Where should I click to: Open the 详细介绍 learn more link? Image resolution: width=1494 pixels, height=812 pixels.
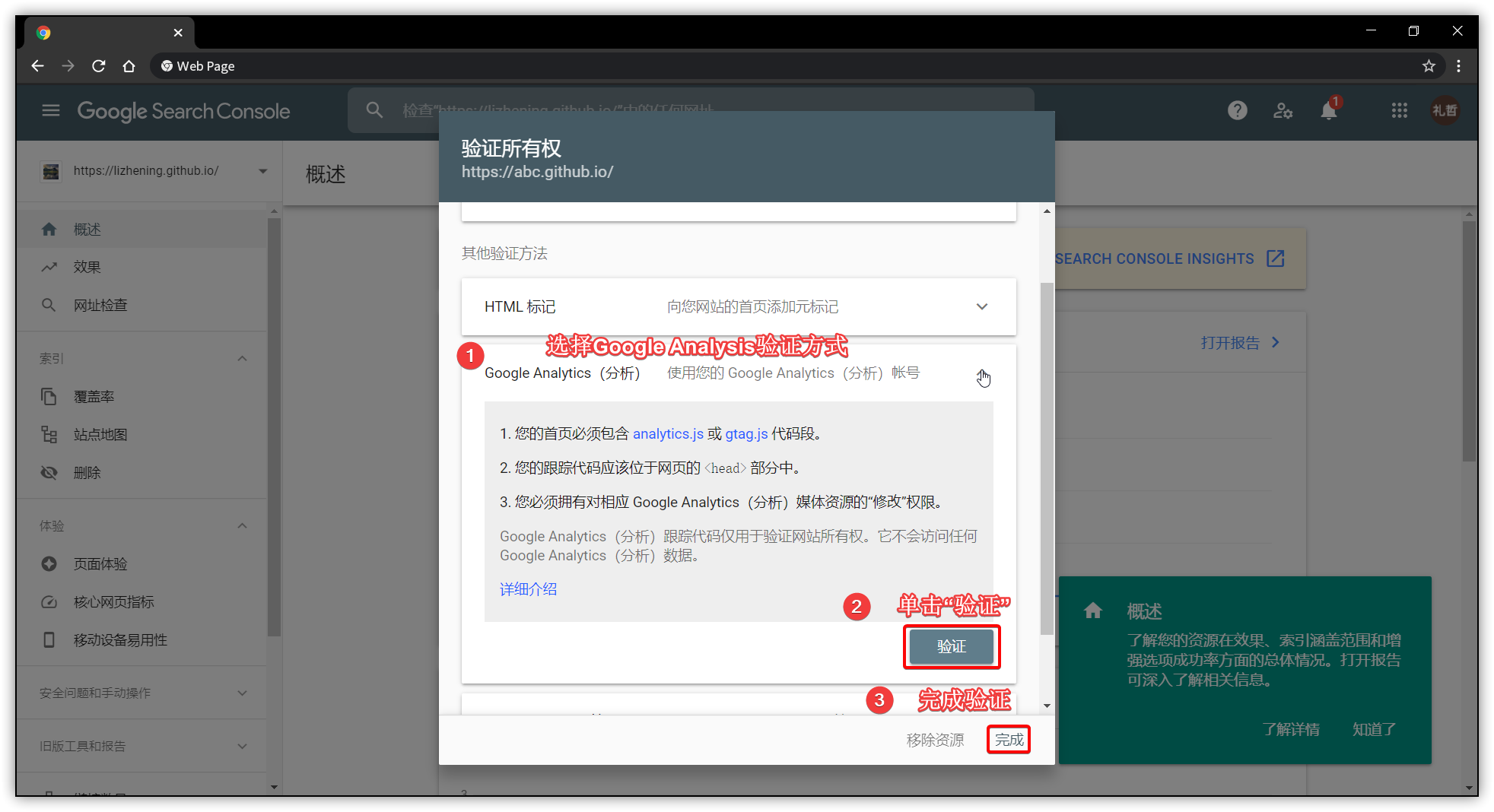528,588
